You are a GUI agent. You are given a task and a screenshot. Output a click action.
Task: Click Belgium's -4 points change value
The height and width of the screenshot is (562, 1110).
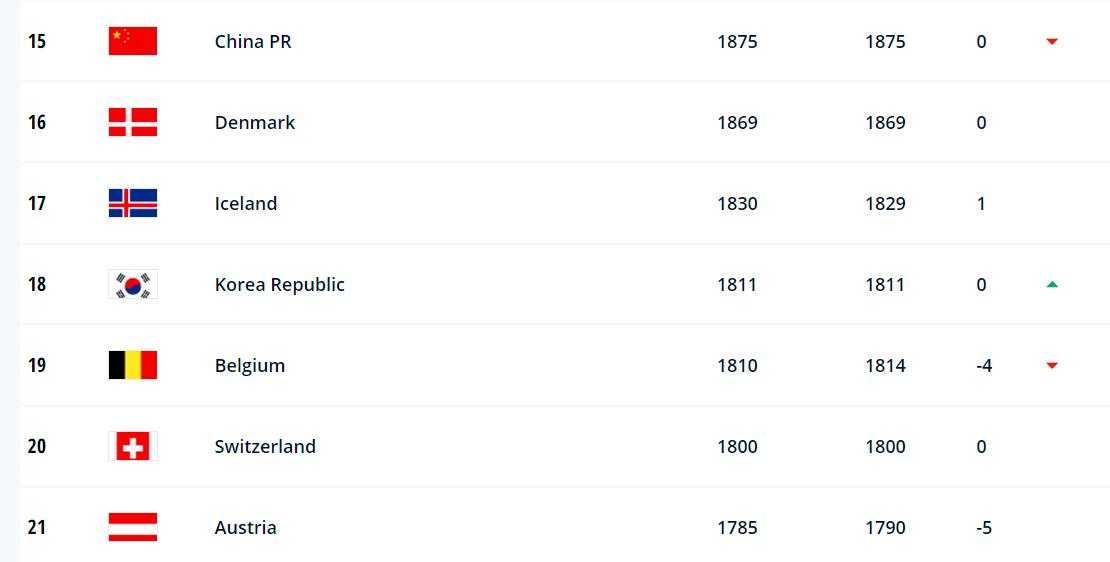tap(983, 366)
